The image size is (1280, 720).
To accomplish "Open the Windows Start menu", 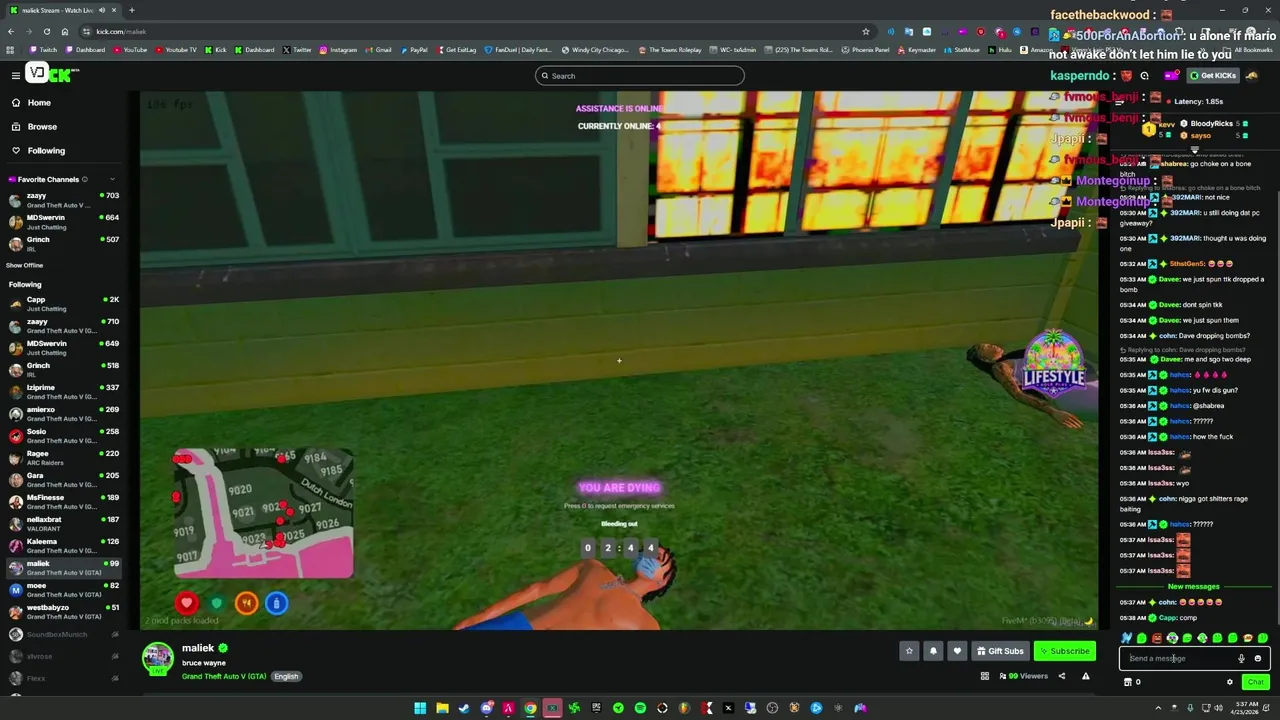I will click(420, 708).
